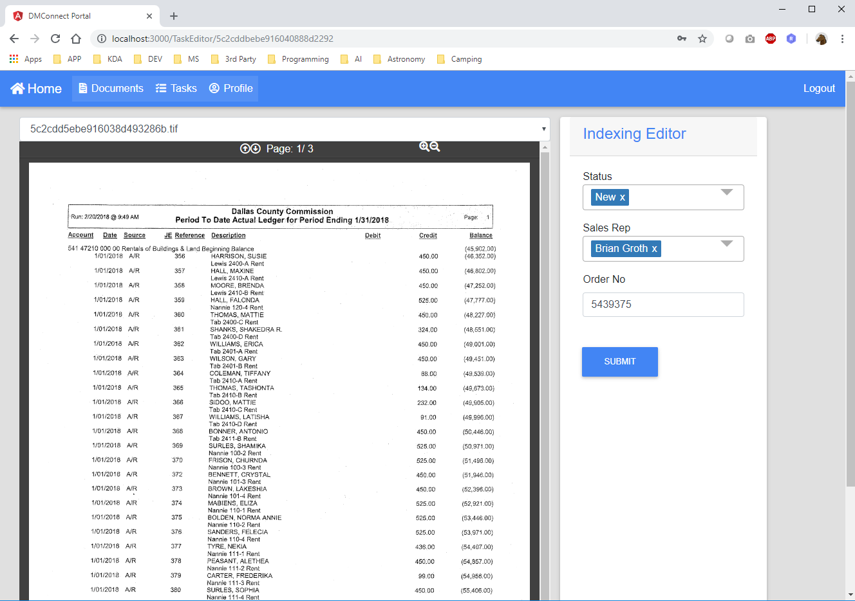Open the Tasks menu item

[176, 88]
